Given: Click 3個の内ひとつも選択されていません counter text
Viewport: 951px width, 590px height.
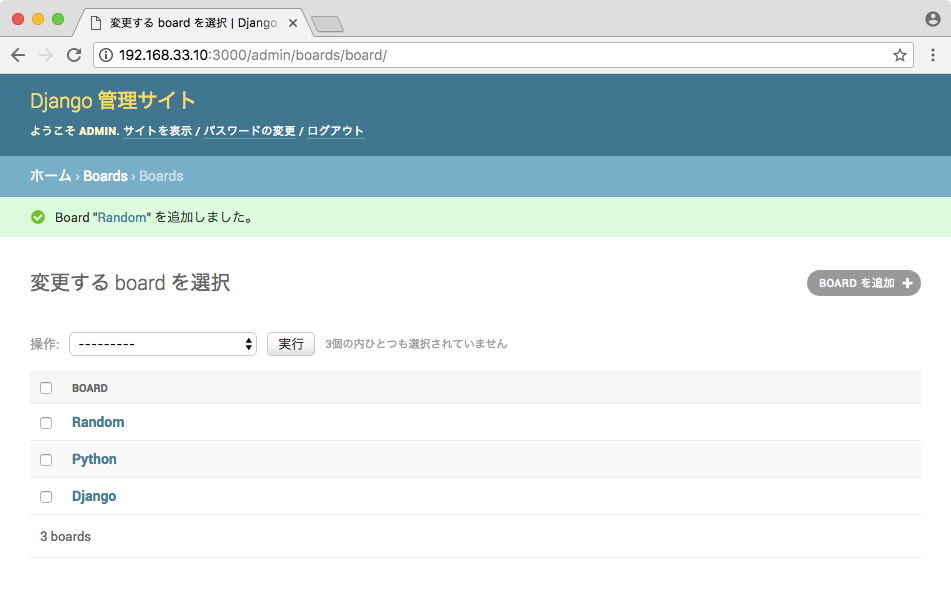Looking at the screenshot, I should pos(416,344).
